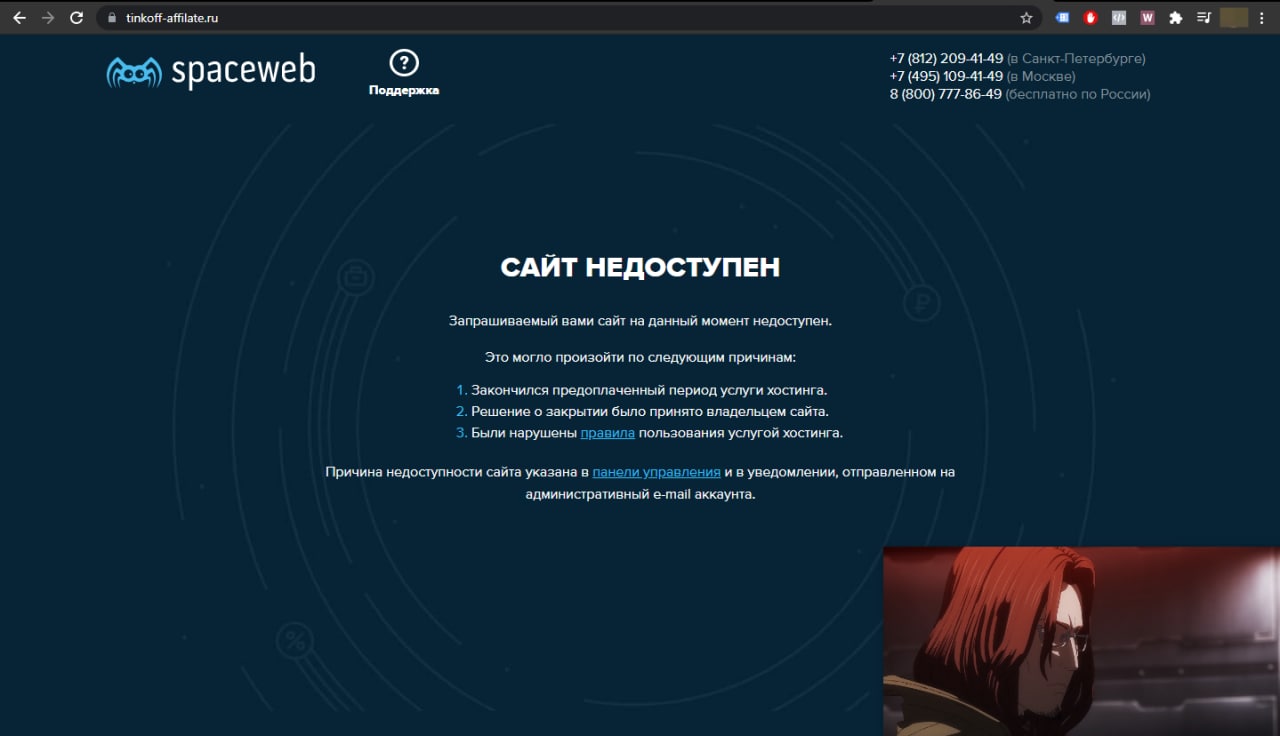Click the САЙТ НЕДОСТУПЕН heading
The width and height of the screenshot is (1280, 736).
[x=640, y=267]
